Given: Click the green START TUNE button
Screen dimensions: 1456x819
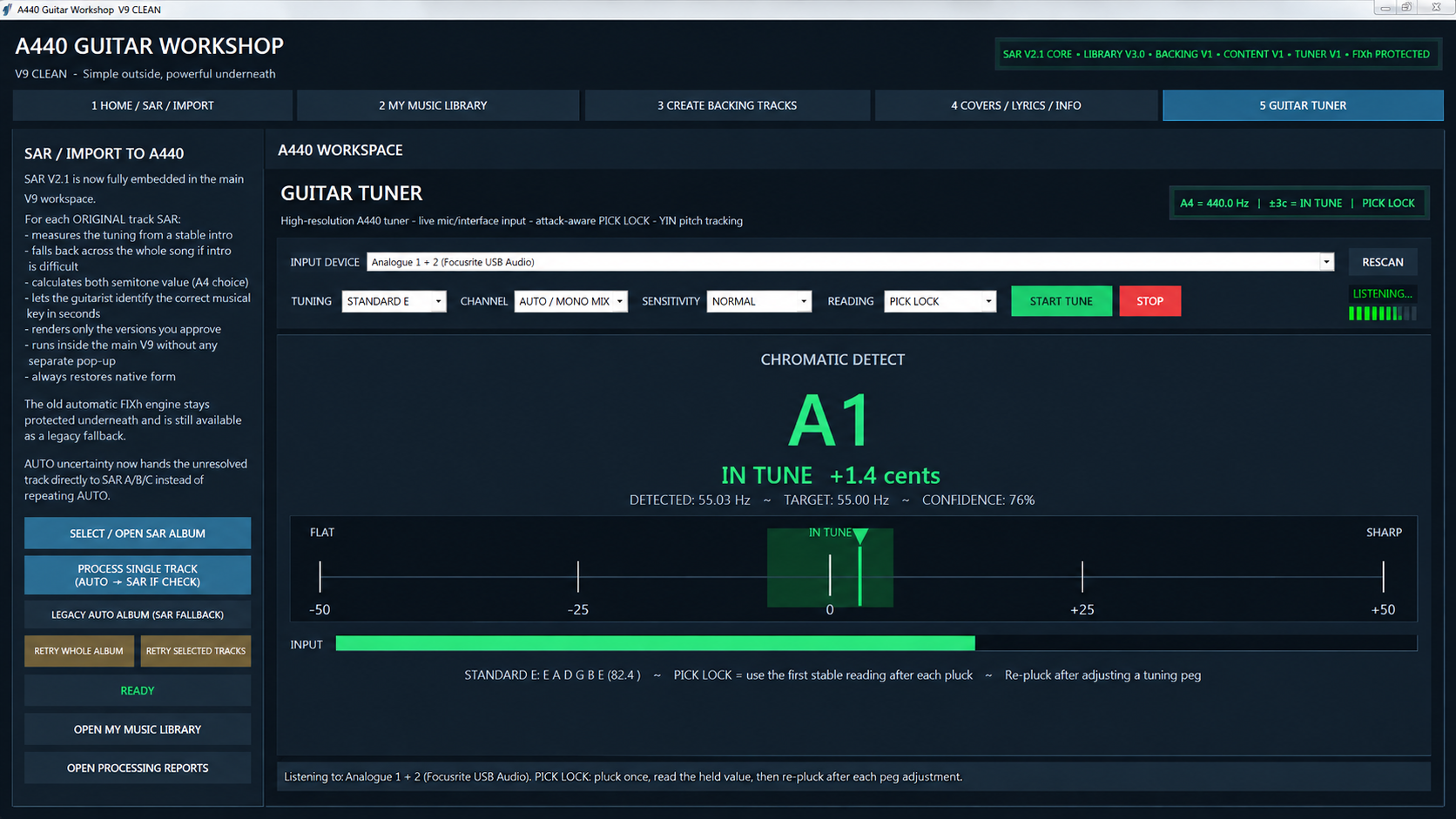Looking at the screenshot, I should [1061, 301].
